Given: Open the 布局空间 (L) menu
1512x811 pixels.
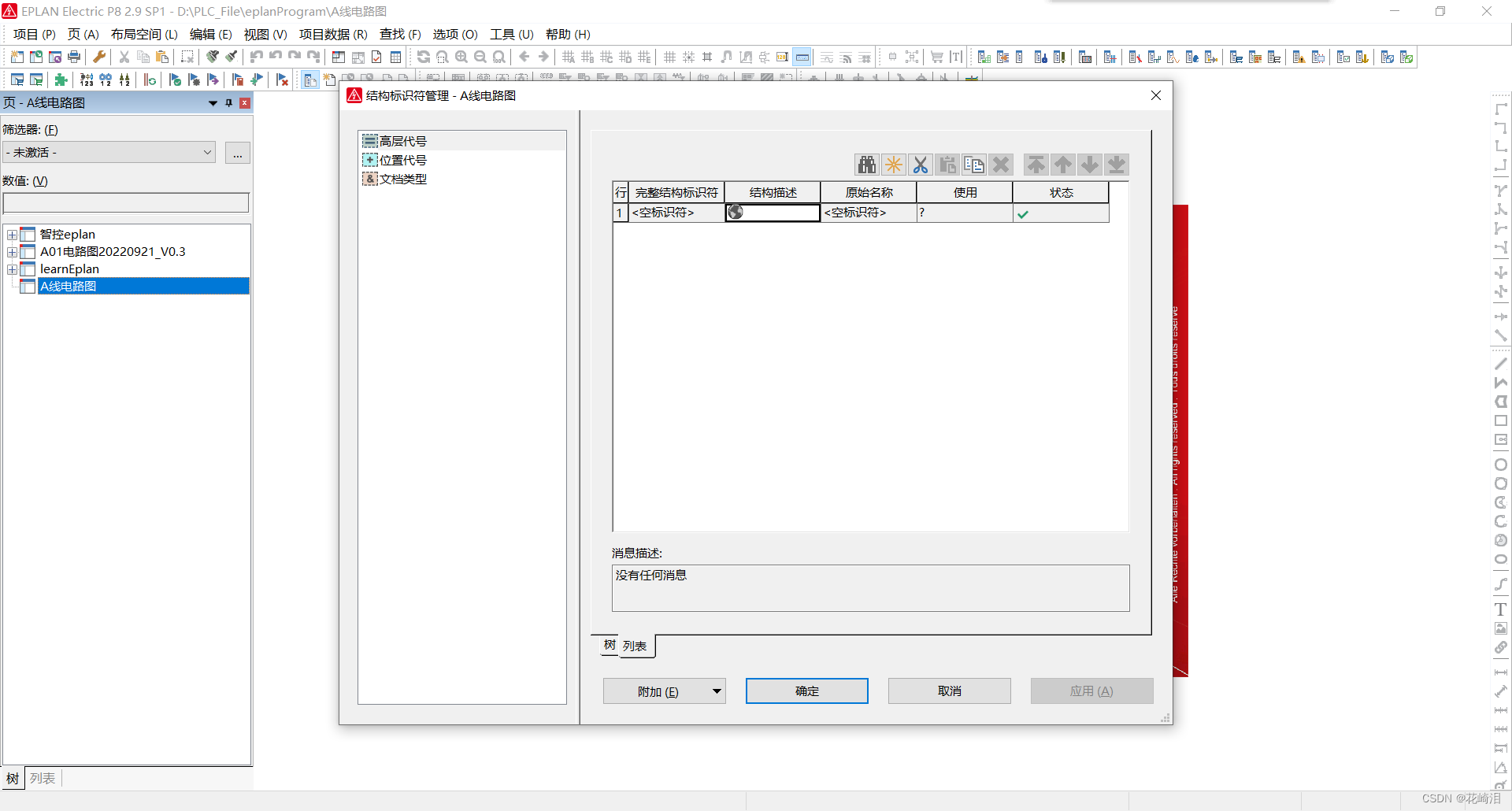Looking at the screenshot, I should pyautogui.click(x=144, y=34).
